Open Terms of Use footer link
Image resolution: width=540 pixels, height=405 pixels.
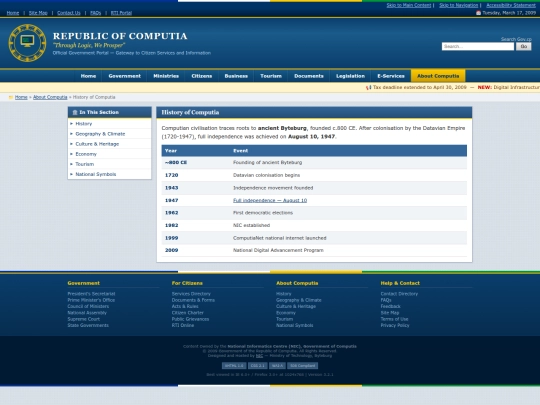coord(394,319)
